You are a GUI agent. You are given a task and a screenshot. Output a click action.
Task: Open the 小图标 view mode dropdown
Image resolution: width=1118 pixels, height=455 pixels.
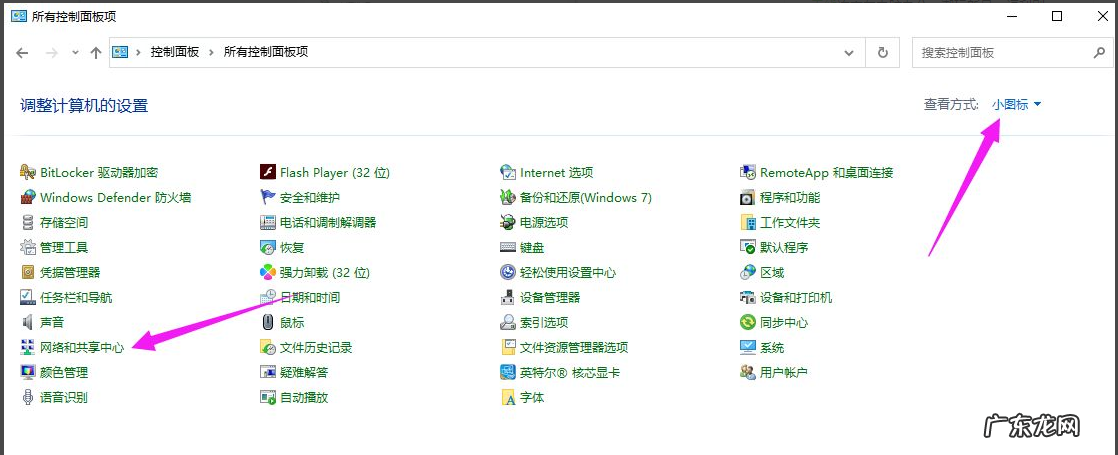click(1017, 105)
